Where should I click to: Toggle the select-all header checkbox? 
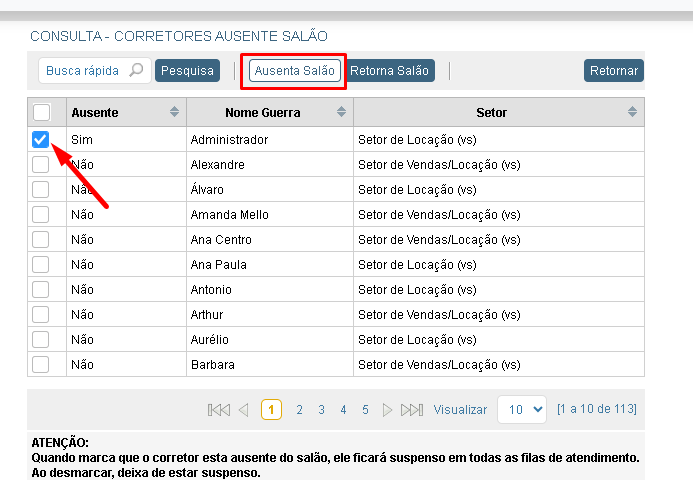(41, 112)
